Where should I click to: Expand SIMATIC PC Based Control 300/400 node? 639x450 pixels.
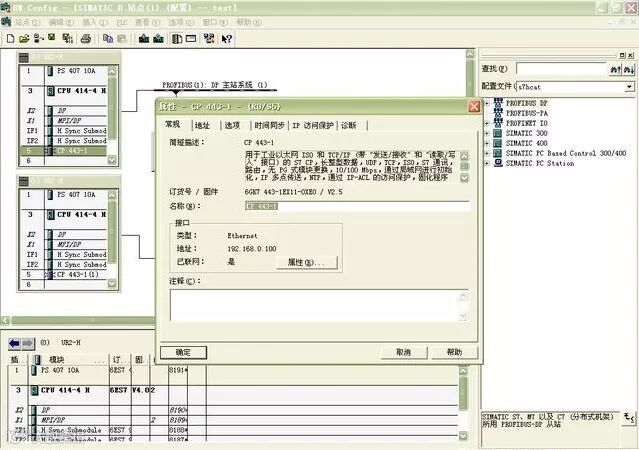(x=487, y=153)
